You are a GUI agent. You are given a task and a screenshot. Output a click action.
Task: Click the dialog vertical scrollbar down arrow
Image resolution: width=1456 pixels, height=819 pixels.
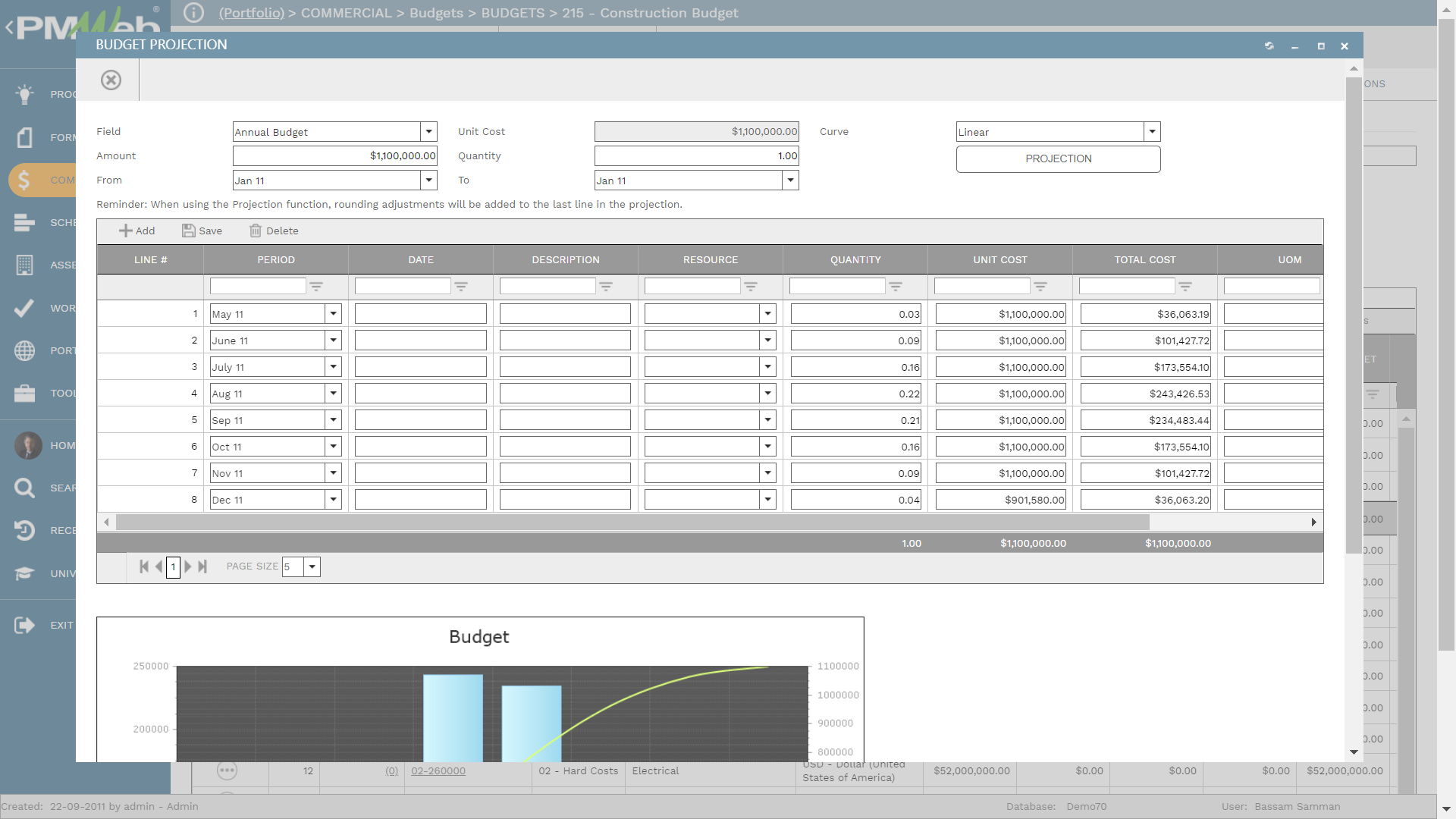click(1354, 752)
